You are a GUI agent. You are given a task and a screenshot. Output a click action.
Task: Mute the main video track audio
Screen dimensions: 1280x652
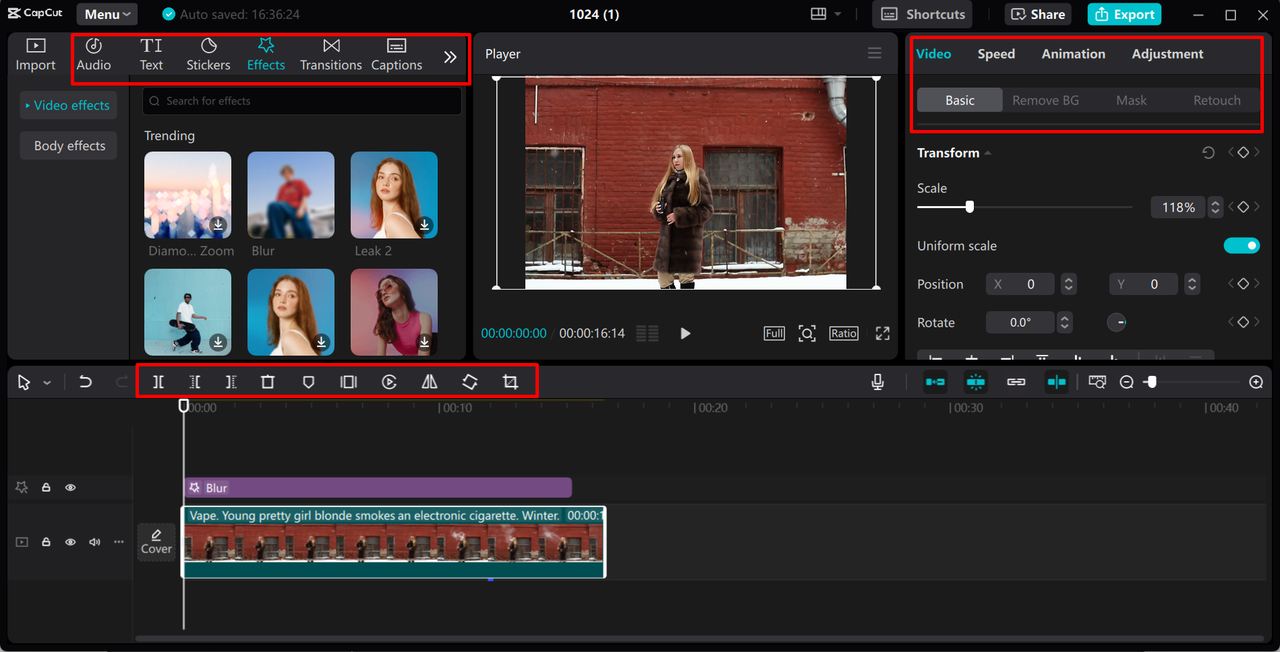(x=95, y=542)
